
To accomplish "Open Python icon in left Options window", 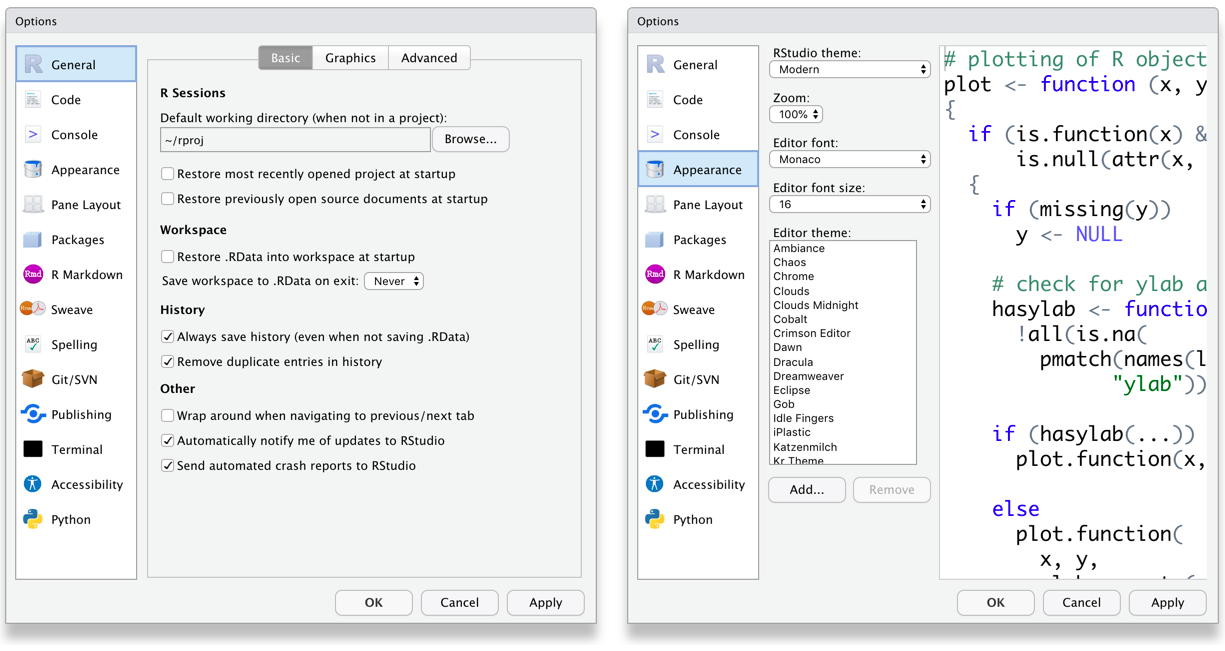I will [33, 519].
